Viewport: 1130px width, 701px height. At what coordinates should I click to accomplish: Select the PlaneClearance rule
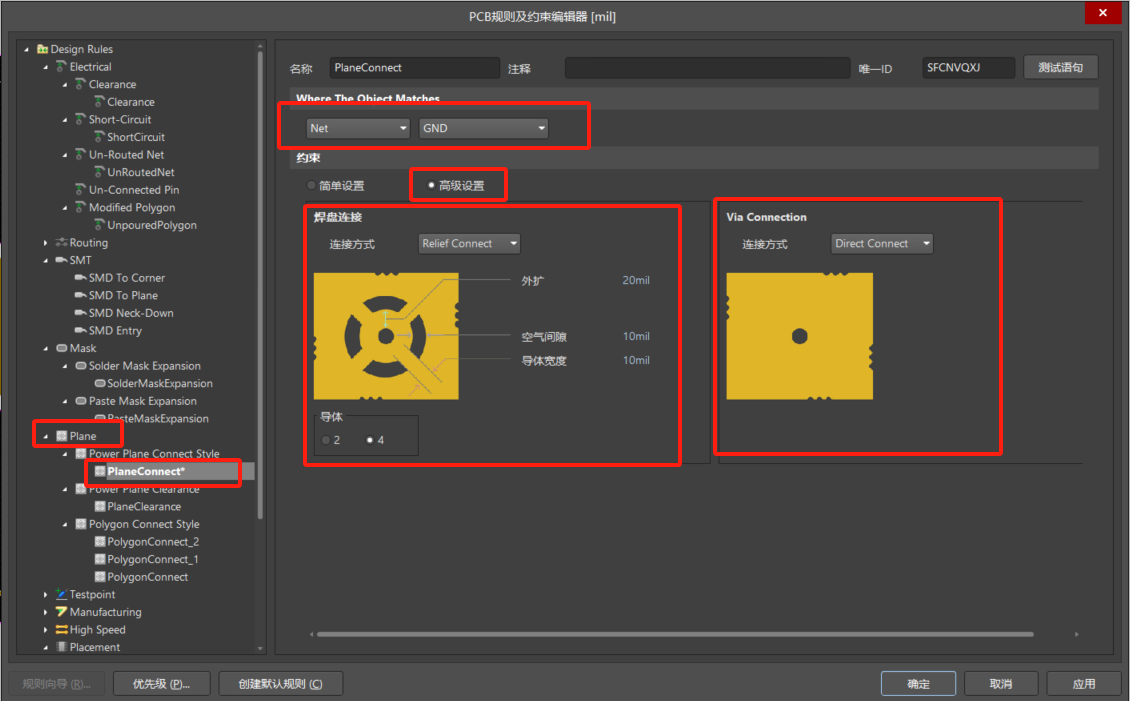pyautogui.click(x=144, y=507)
